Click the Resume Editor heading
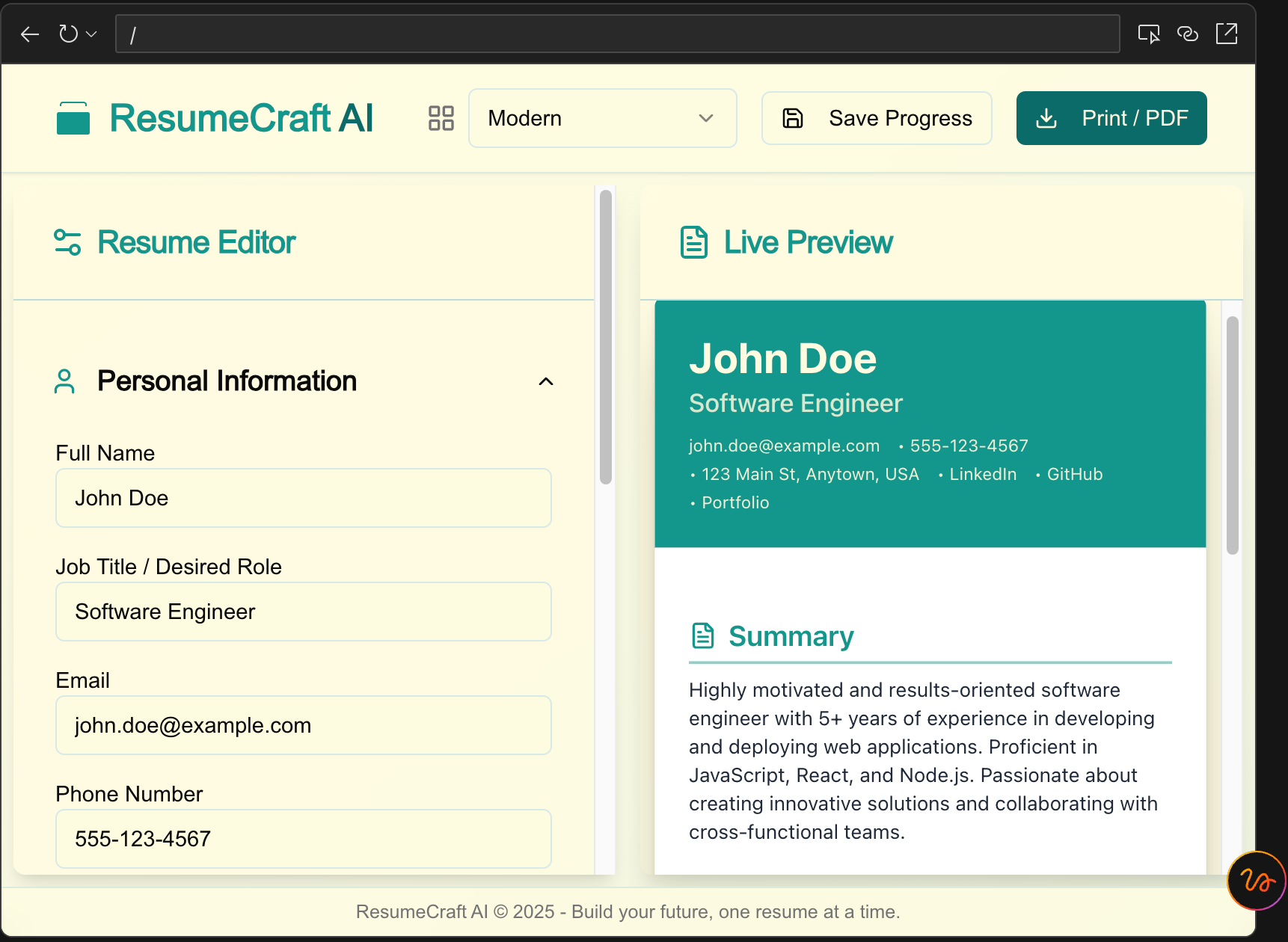The image size is (1288, 942). tap(197, 242)
